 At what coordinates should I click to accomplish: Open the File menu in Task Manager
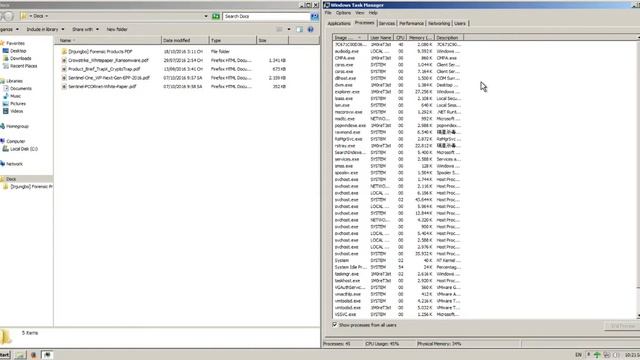328,13
